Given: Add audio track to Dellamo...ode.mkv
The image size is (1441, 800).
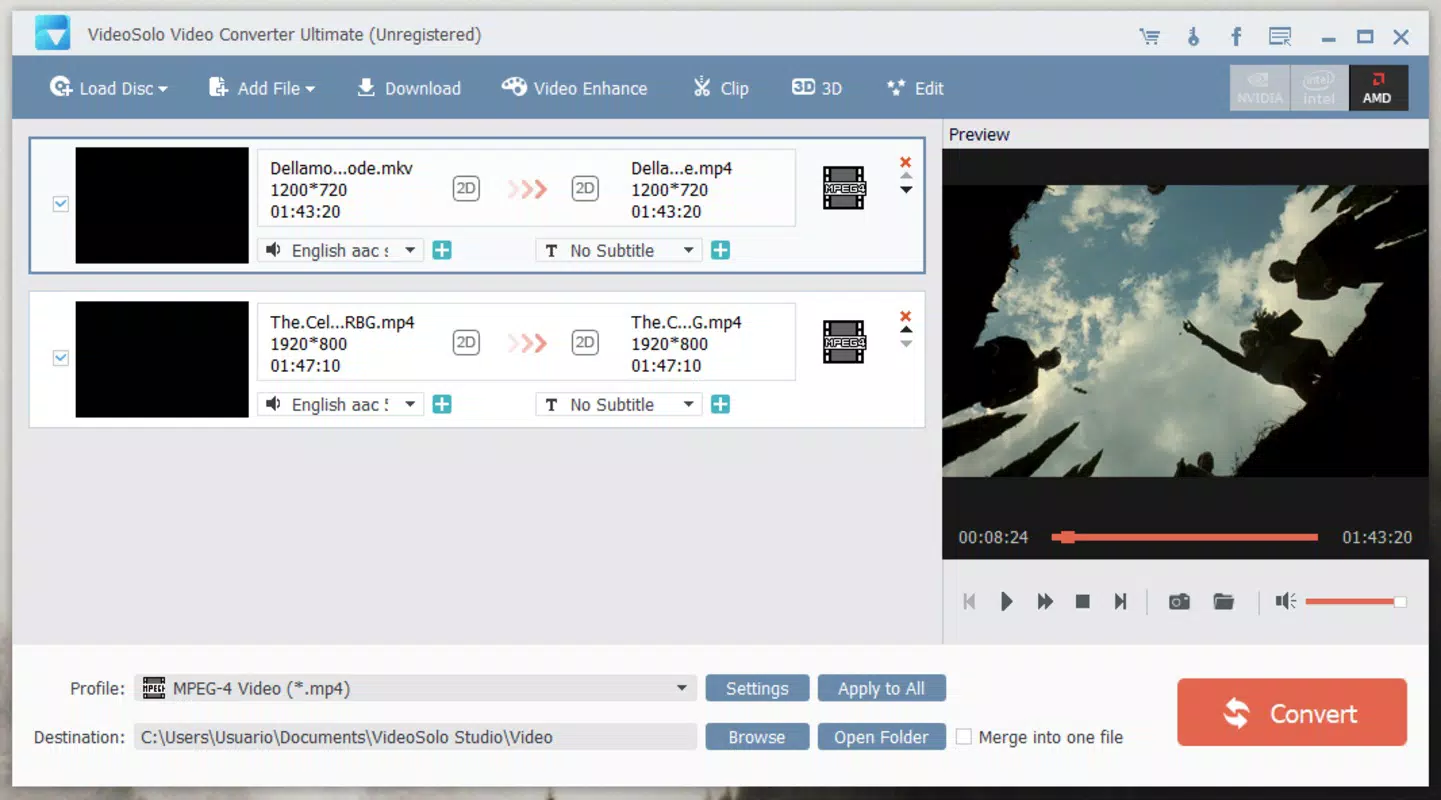Looking at the screenshot, I should coord(442,250).
